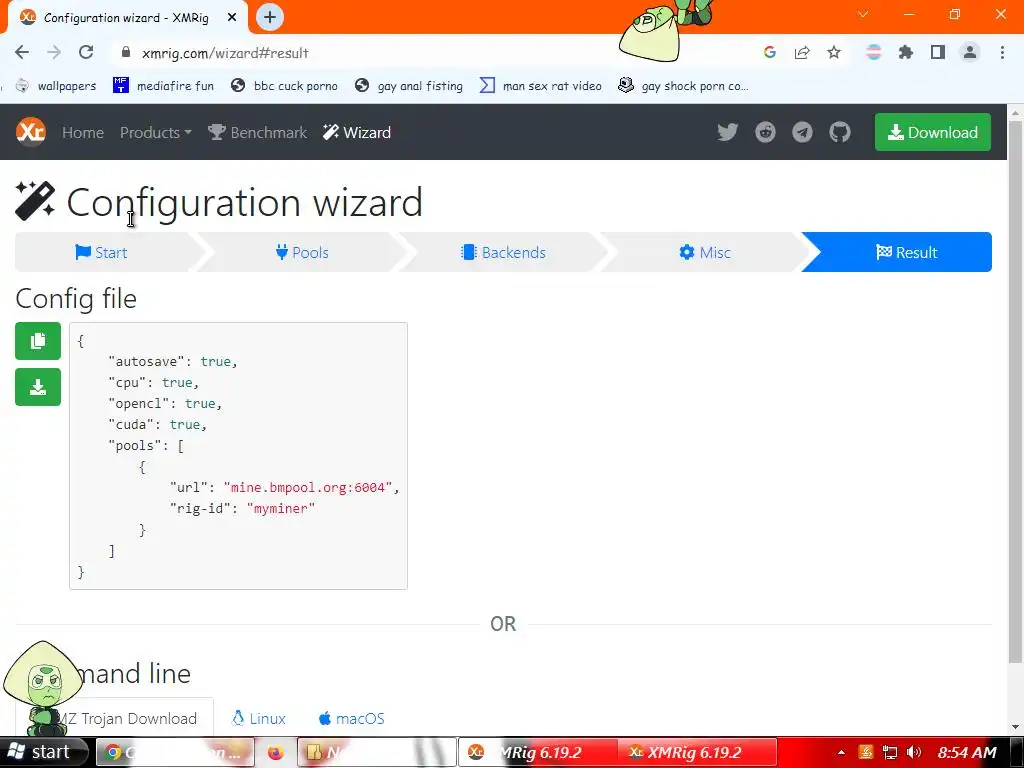The height and width of the screenshot is (768, 1024).
Task: Go forward in browser history
Action: [54, 52]
